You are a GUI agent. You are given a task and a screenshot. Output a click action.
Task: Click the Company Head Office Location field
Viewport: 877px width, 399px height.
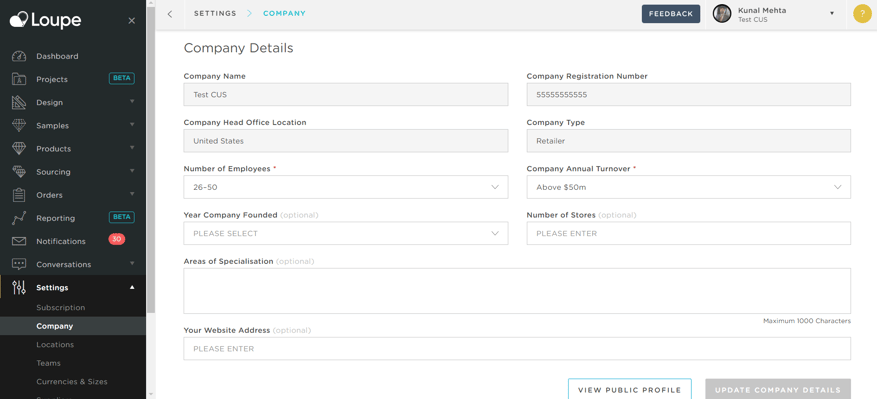(x=346, y=141)
